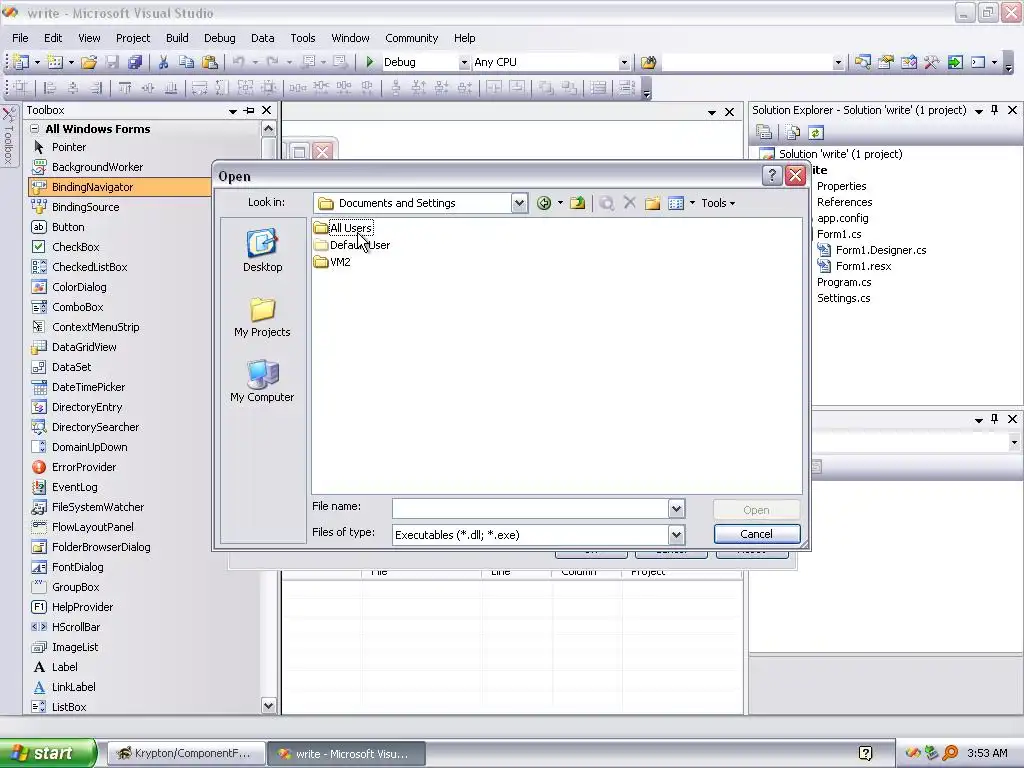The image size is (1024, 768).
Task: Open Object Browser via main toolbar icon
Action: pyautogui.click(x=908, y=62)
